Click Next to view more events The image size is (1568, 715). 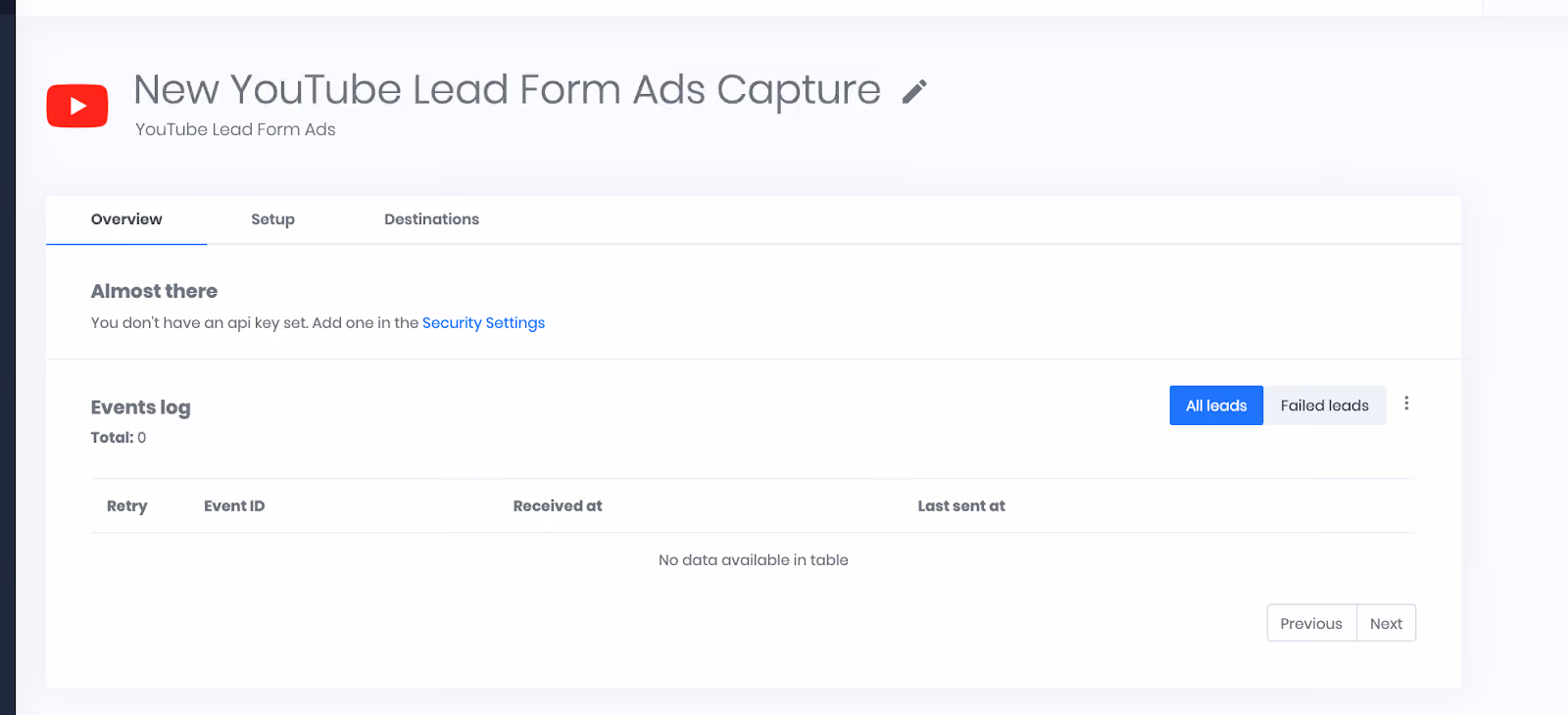pyautogui.click(x=1386, y=623)
